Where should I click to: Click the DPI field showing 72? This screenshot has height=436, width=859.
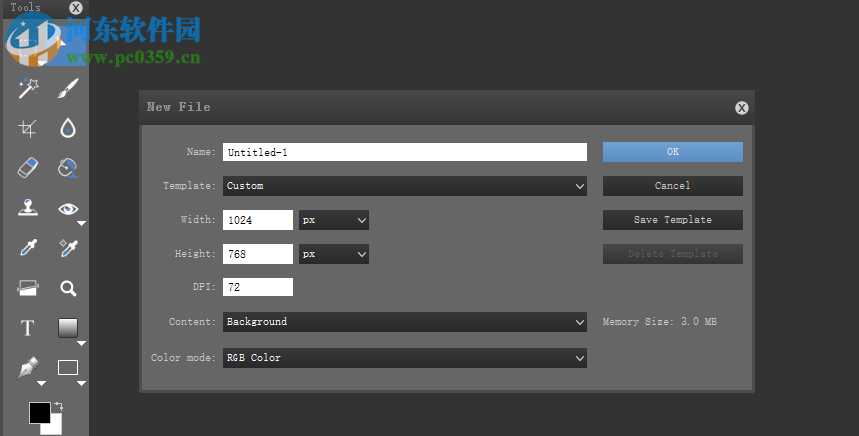[x=258, y=287]
